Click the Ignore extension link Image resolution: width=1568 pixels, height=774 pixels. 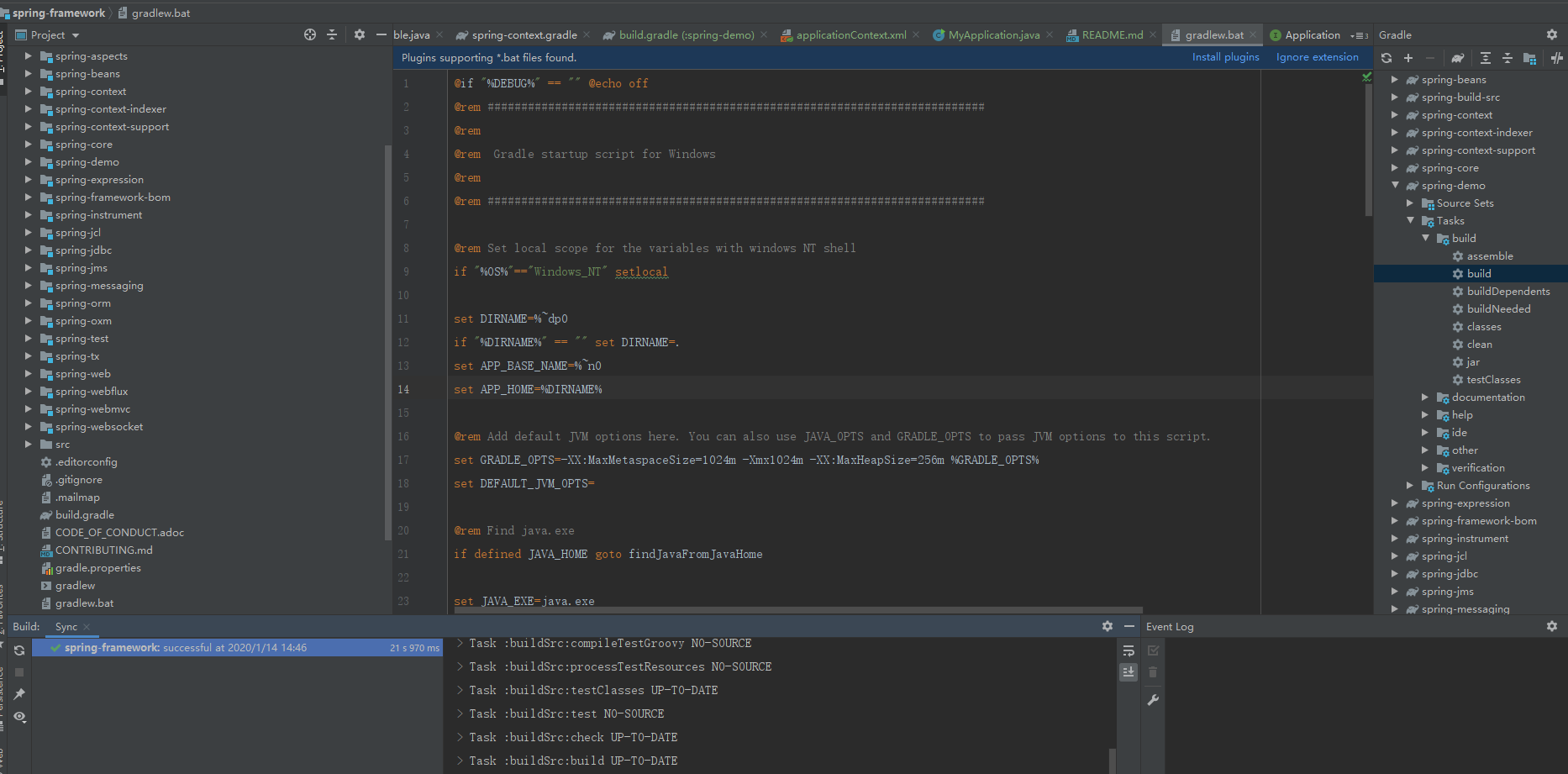coord(1317,57)
